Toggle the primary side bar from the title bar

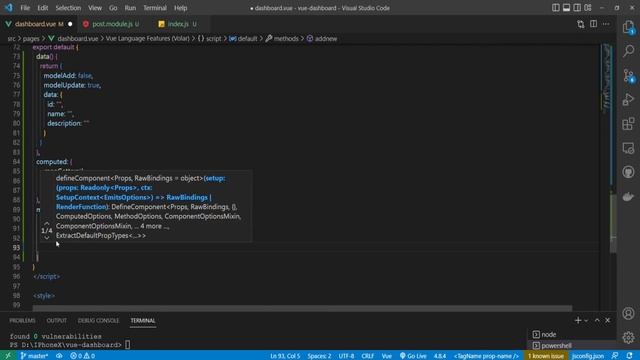[556, 8]
